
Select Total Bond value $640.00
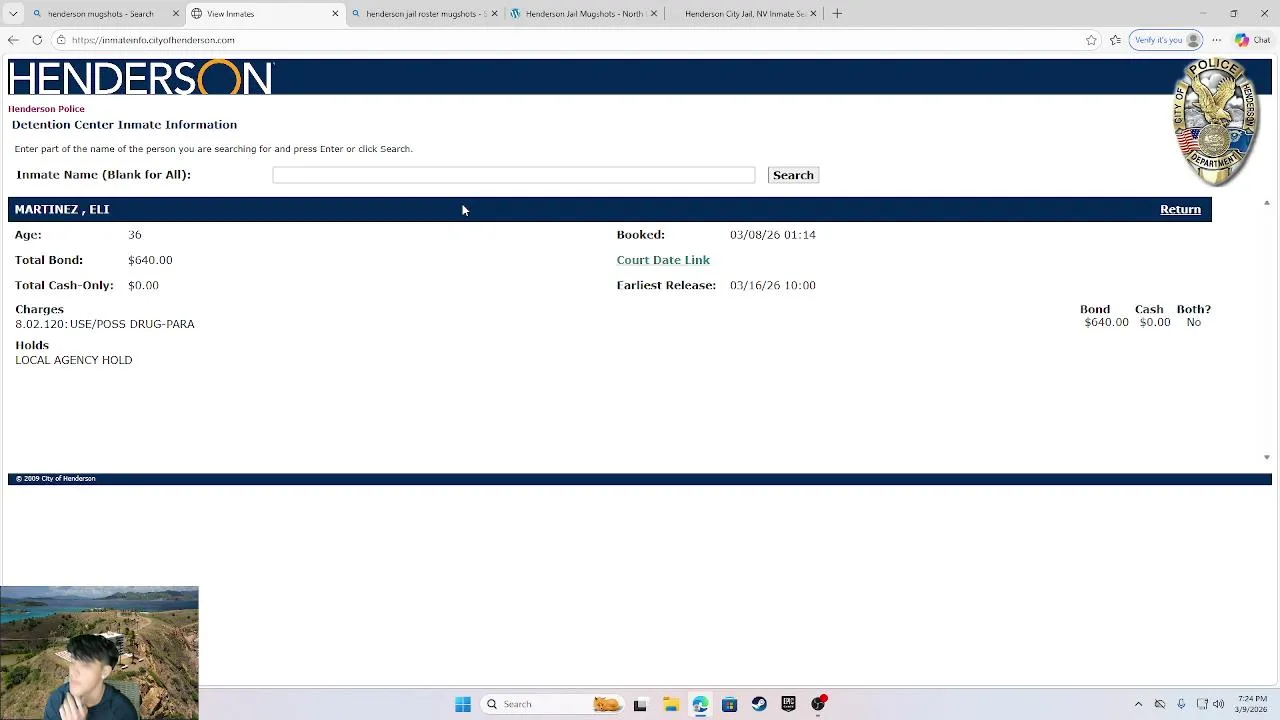(150, 260)
